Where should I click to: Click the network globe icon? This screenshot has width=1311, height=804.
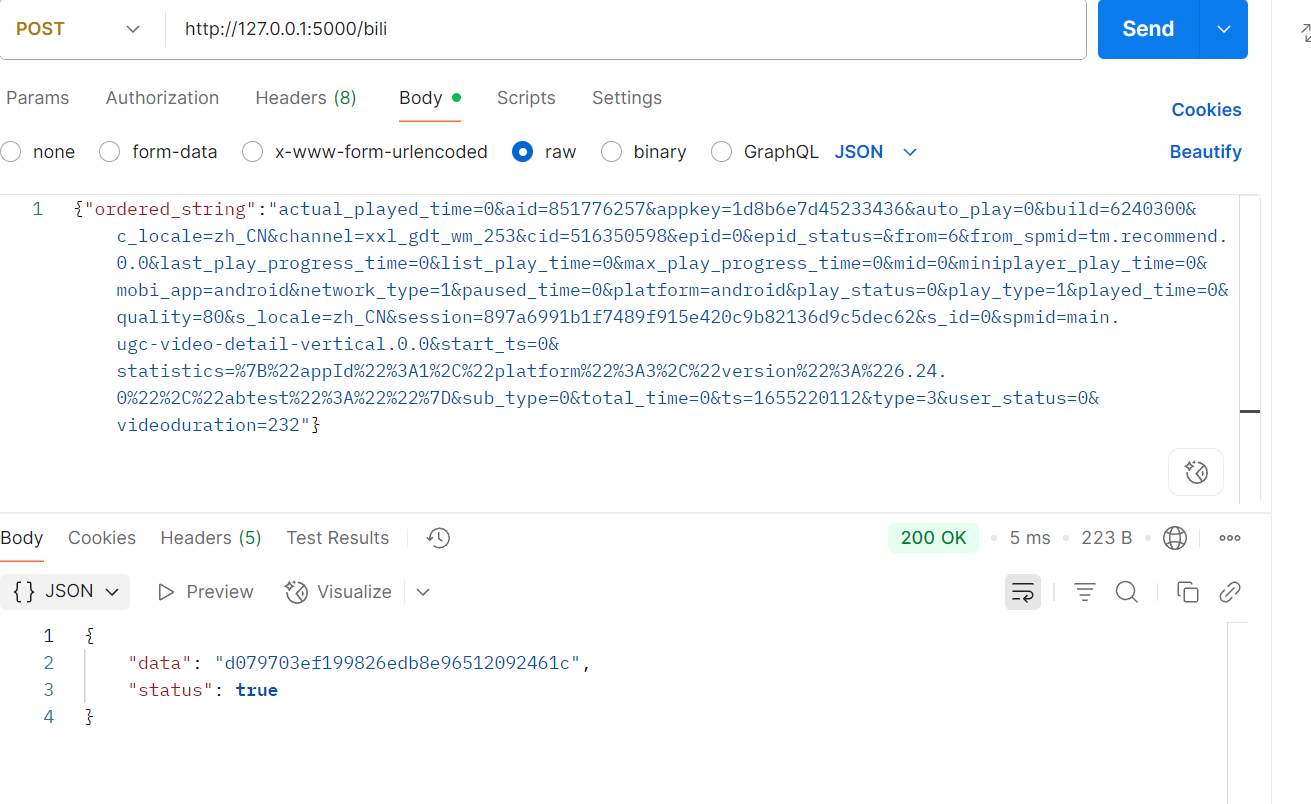1175,538
